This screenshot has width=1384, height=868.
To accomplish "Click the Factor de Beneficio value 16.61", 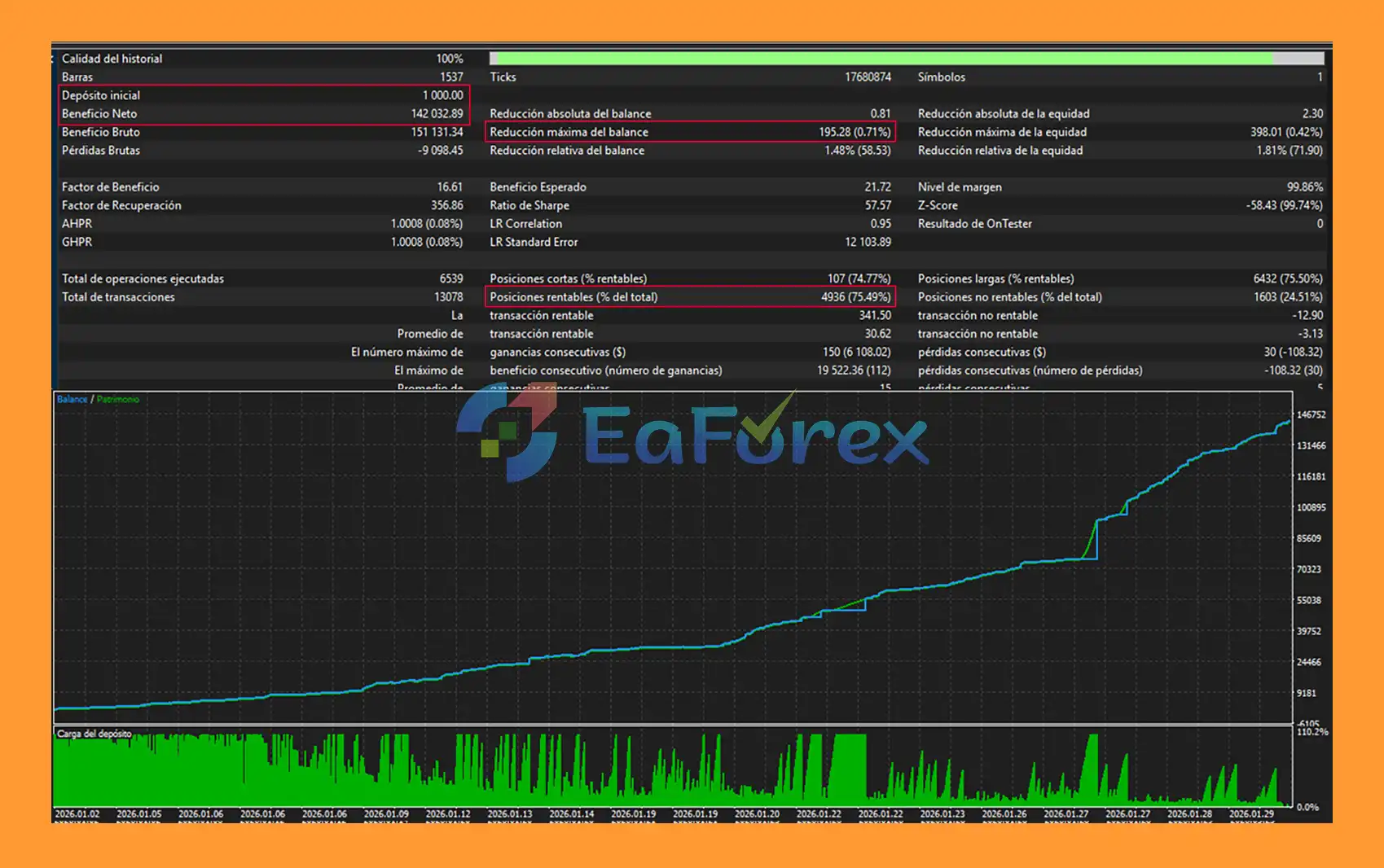I will 450,187.
